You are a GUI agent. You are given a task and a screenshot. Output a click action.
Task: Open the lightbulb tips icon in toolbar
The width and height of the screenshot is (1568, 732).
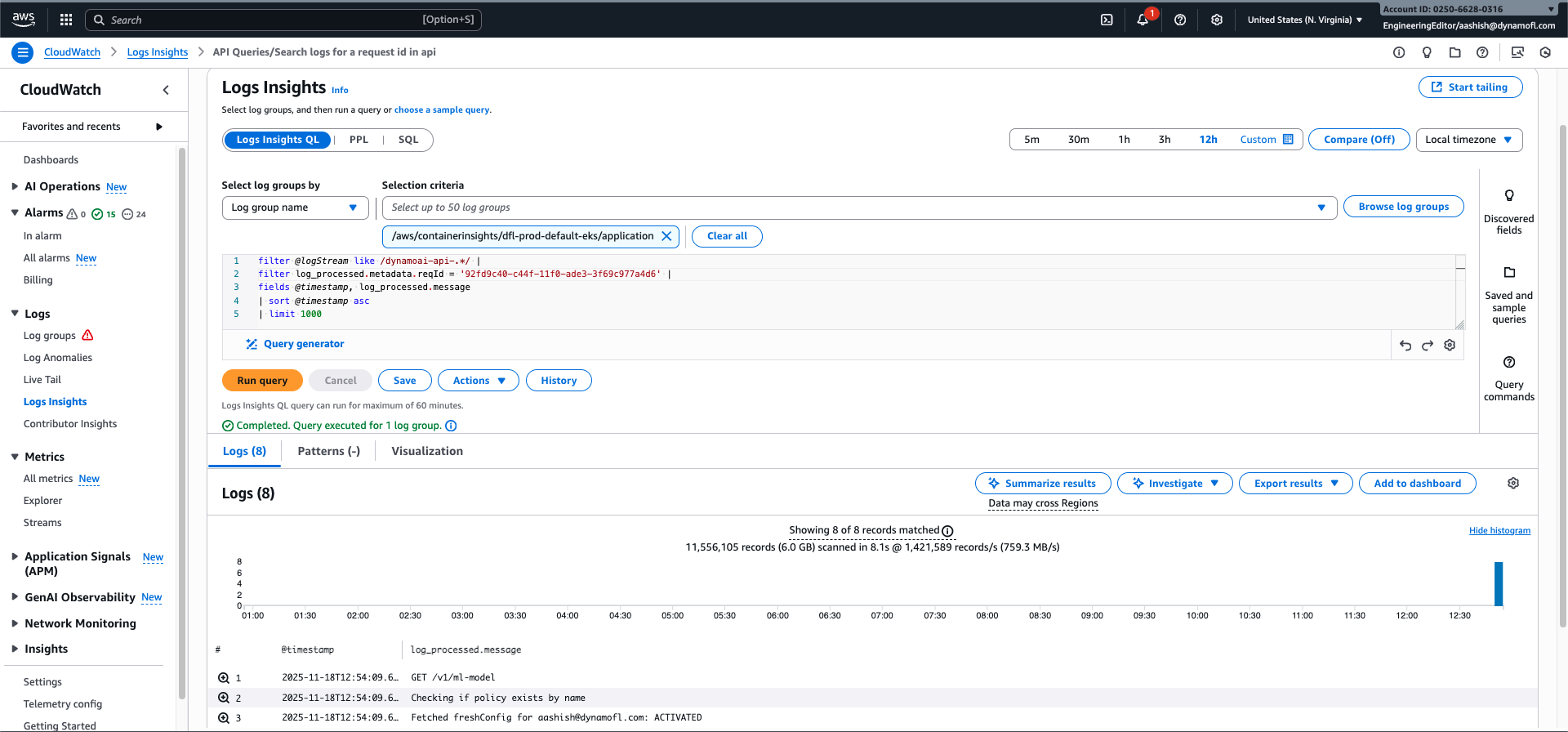(x=1427, y=52)
